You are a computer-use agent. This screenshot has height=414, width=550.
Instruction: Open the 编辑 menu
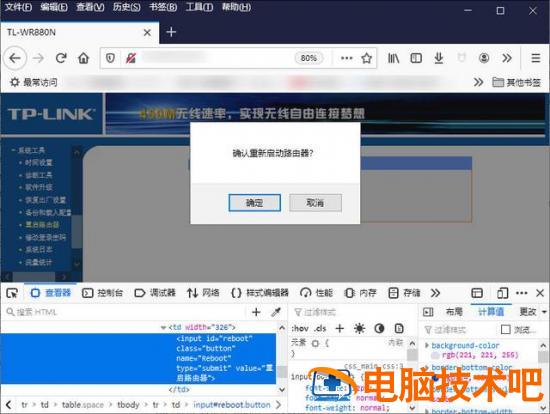click(x=54, y=7)
